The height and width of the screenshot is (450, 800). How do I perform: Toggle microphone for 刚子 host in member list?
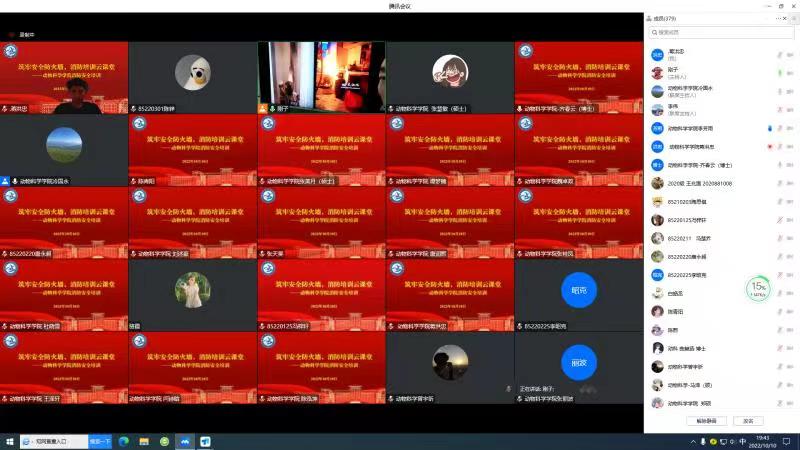click(x=779, y=73)
